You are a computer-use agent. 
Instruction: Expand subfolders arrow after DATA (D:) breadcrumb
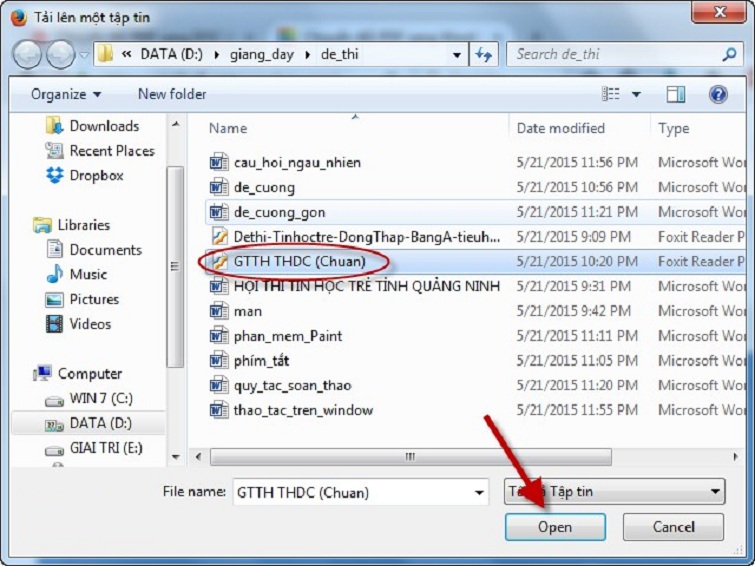[x=217, y=54]
